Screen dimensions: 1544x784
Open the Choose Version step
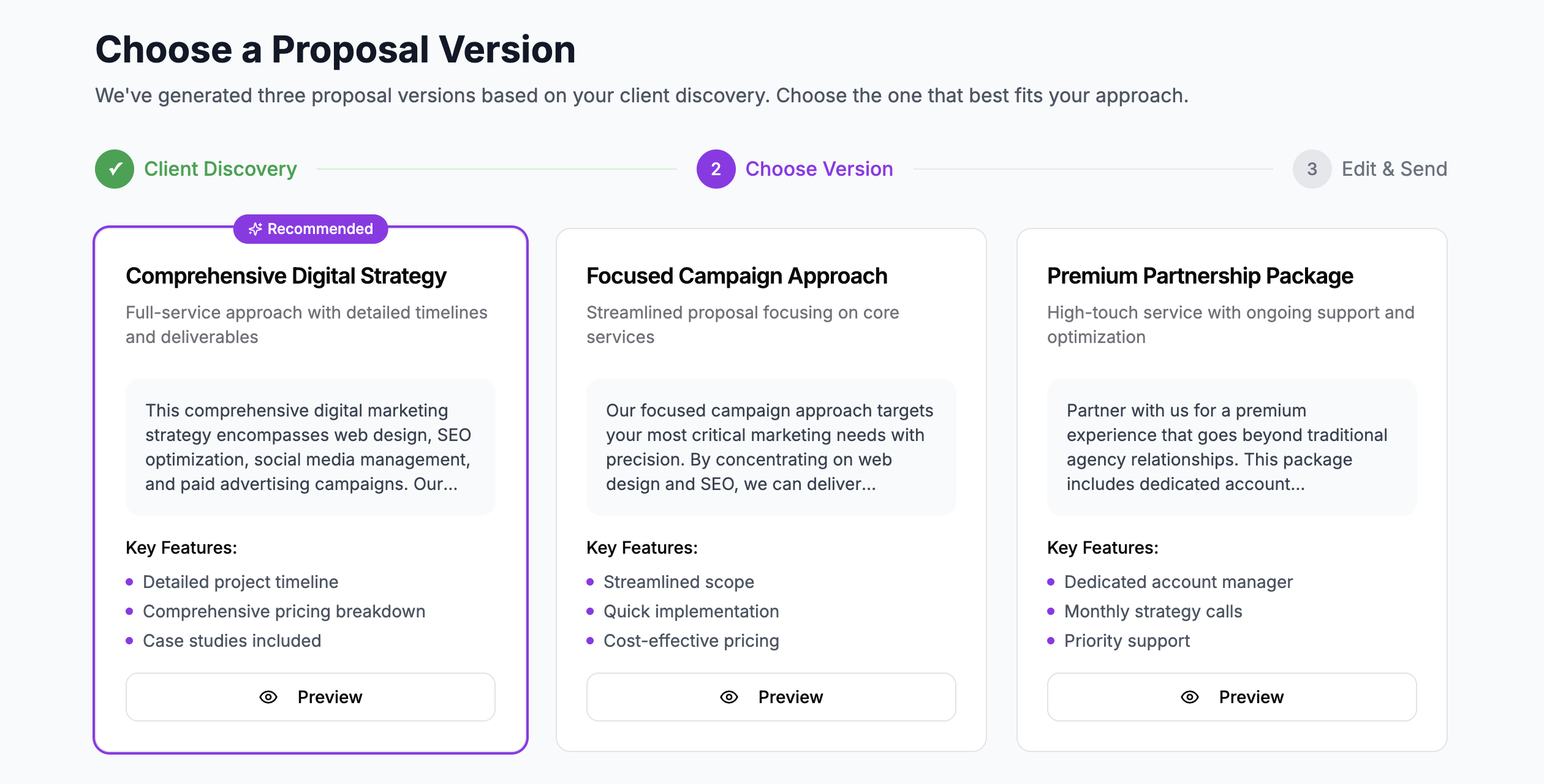click(820, 168)
